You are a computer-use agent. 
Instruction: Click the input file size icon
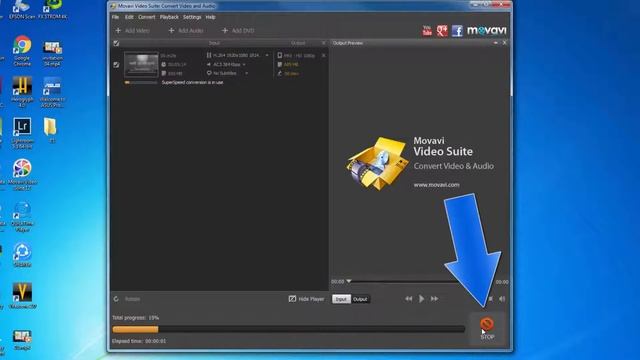[164, 73]
